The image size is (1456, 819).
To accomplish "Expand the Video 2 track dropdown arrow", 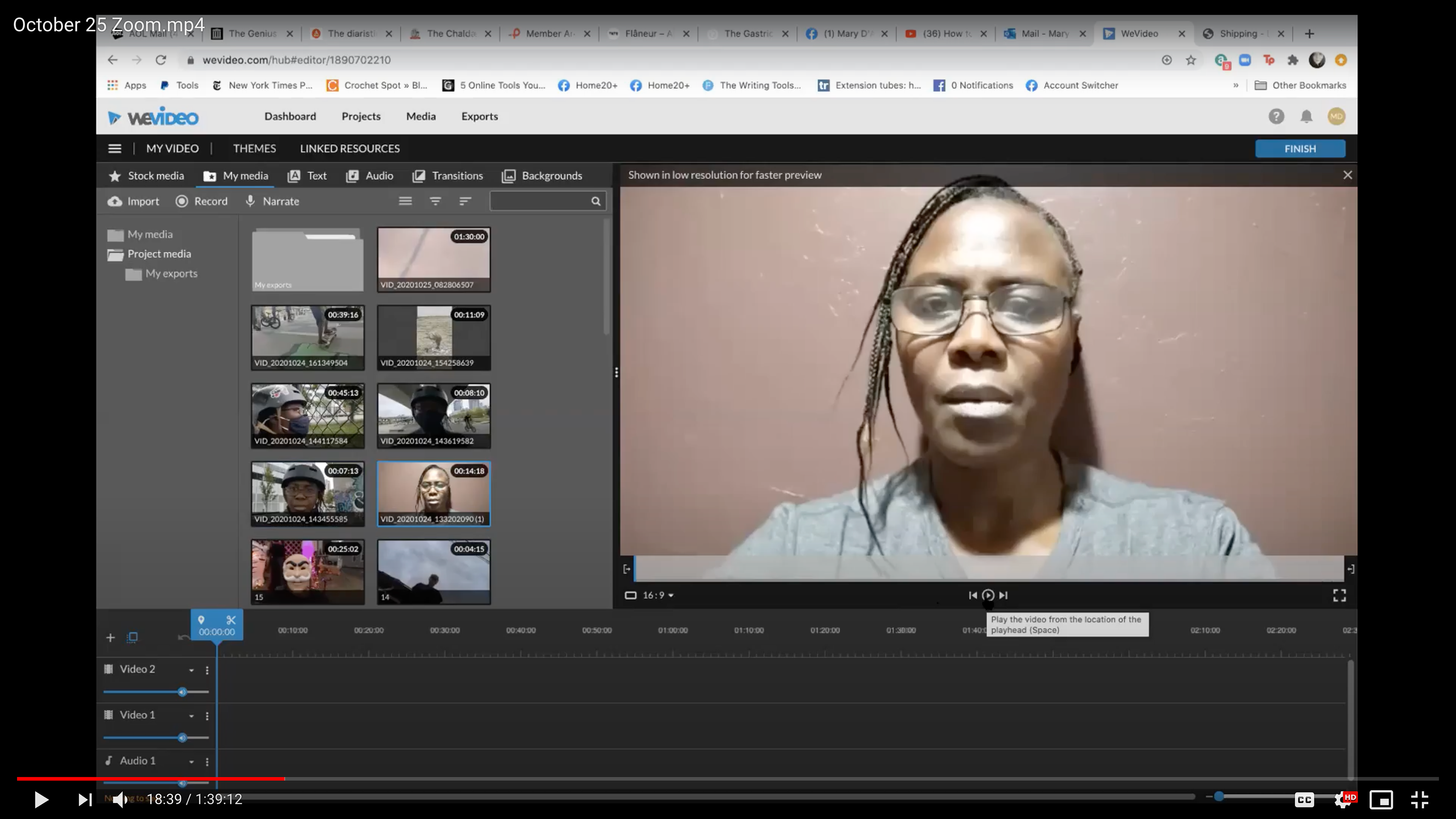I will click(x=191, y=670).
